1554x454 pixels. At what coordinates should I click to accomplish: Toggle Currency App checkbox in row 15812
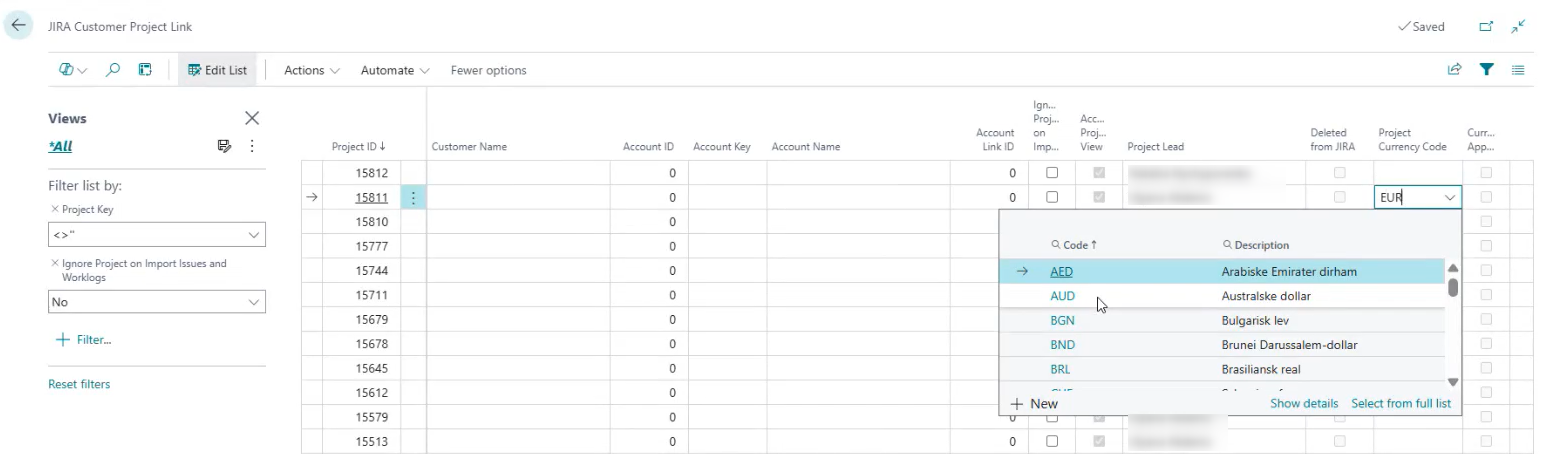coord(1486,173)
